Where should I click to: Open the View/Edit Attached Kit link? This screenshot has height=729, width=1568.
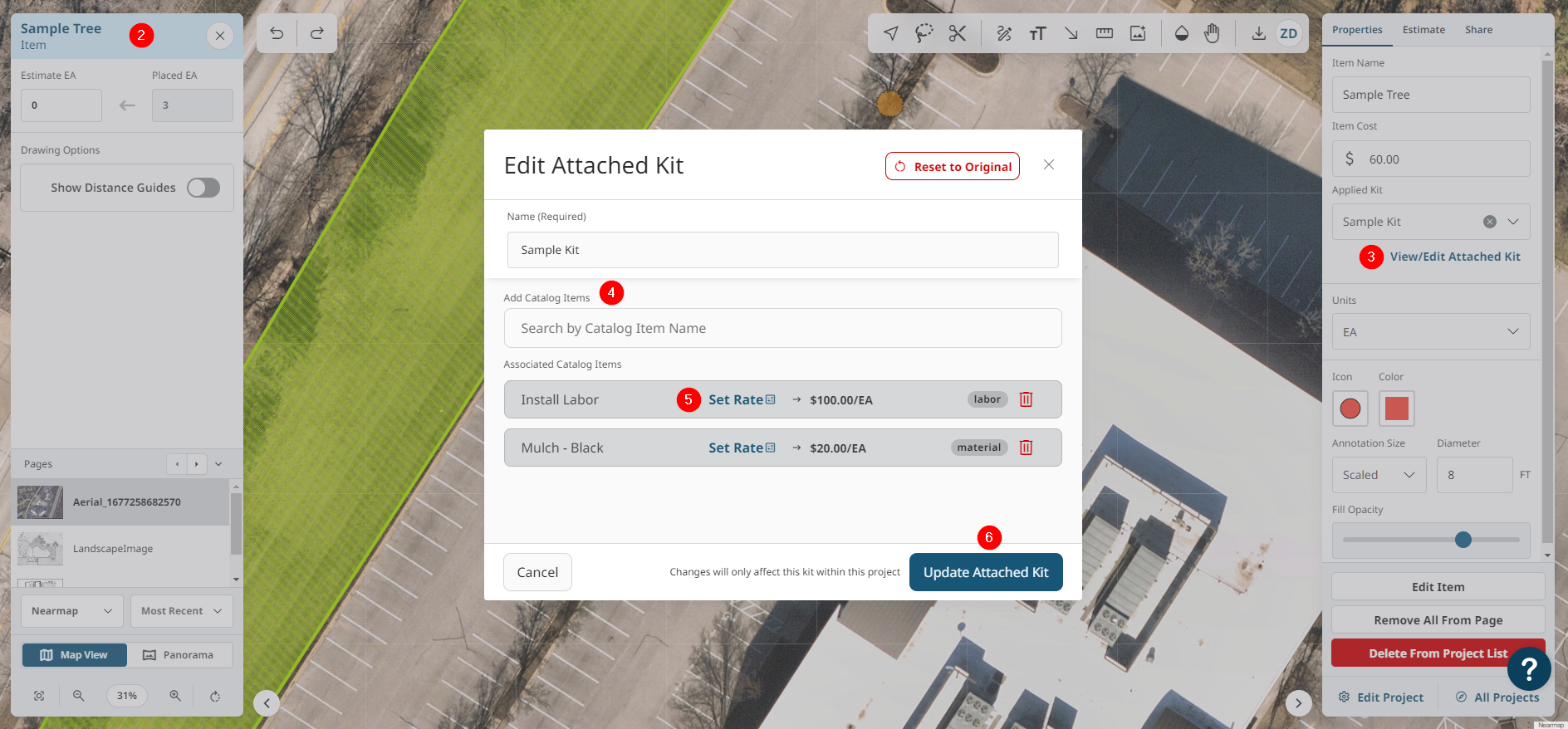[x=1455, y=257]
